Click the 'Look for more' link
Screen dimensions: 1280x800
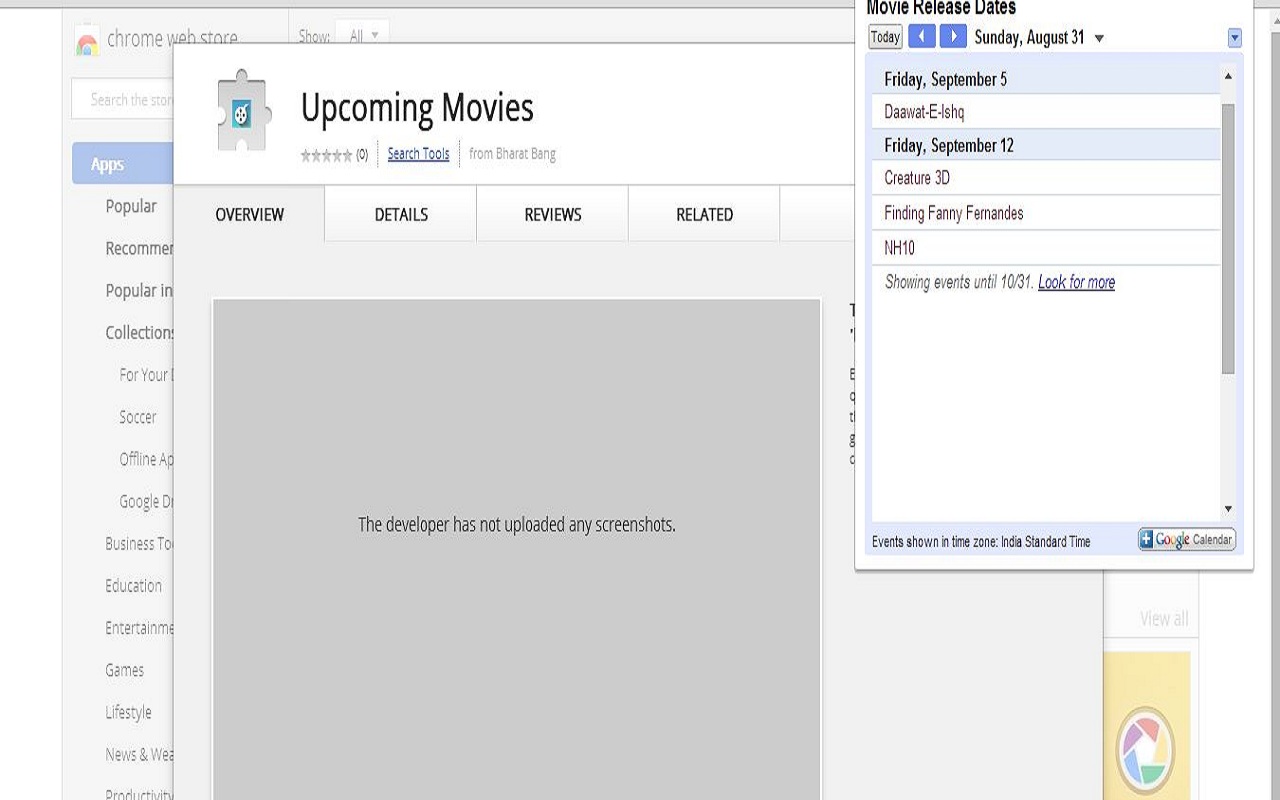(1076, 282)
